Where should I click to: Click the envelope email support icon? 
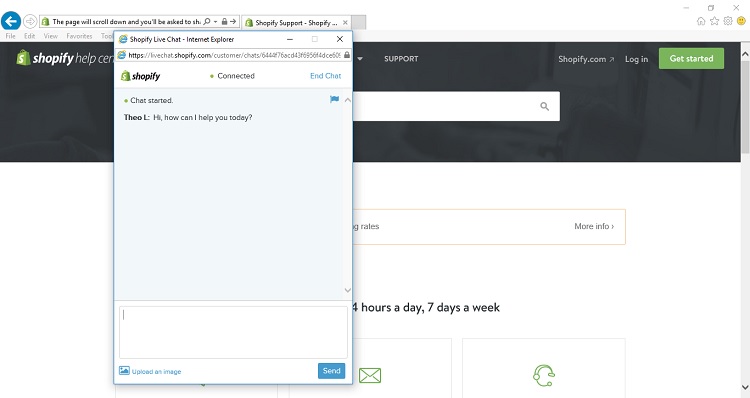click(370, 376)
